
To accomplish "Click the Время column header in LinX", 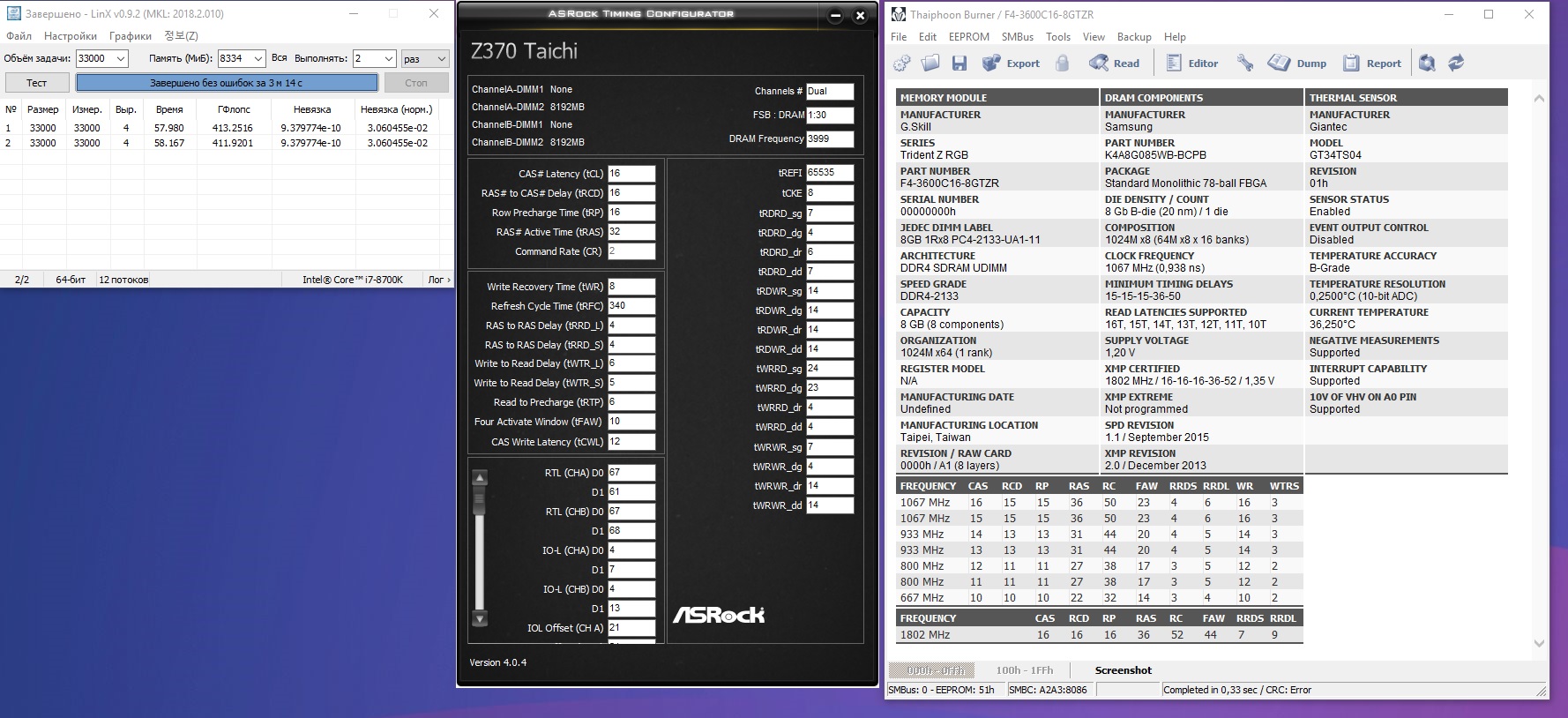I will pyautogui.click(x=169, y=109).
